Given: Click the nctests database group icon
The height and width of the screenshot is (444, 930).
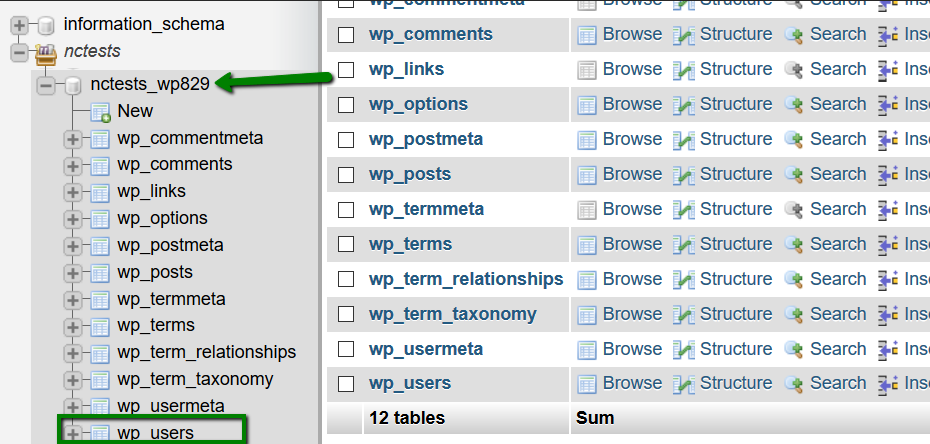Looking at the screenshot, I should [x=46, y=52].
